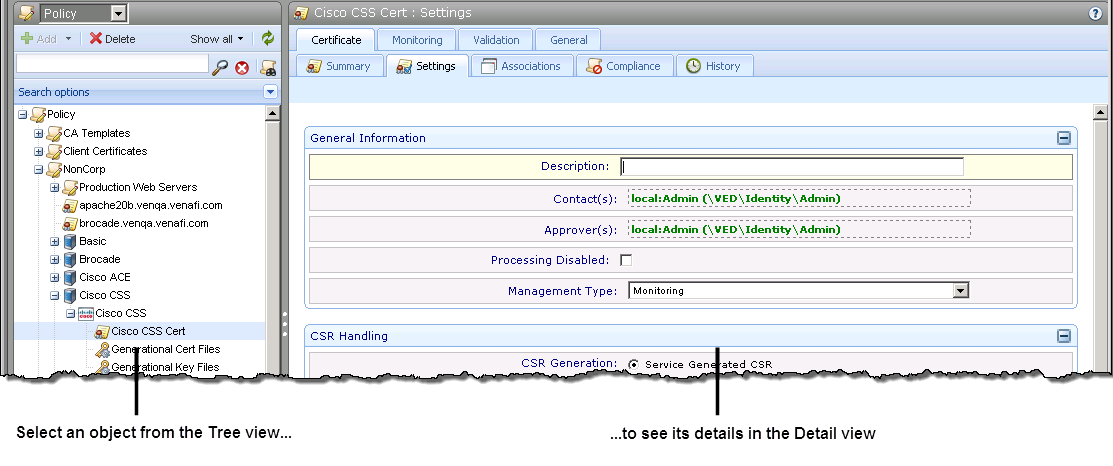Click the policy search filter icon beside red X
Viewport: 1113px width, 466px height.
[x=268, y=67]
